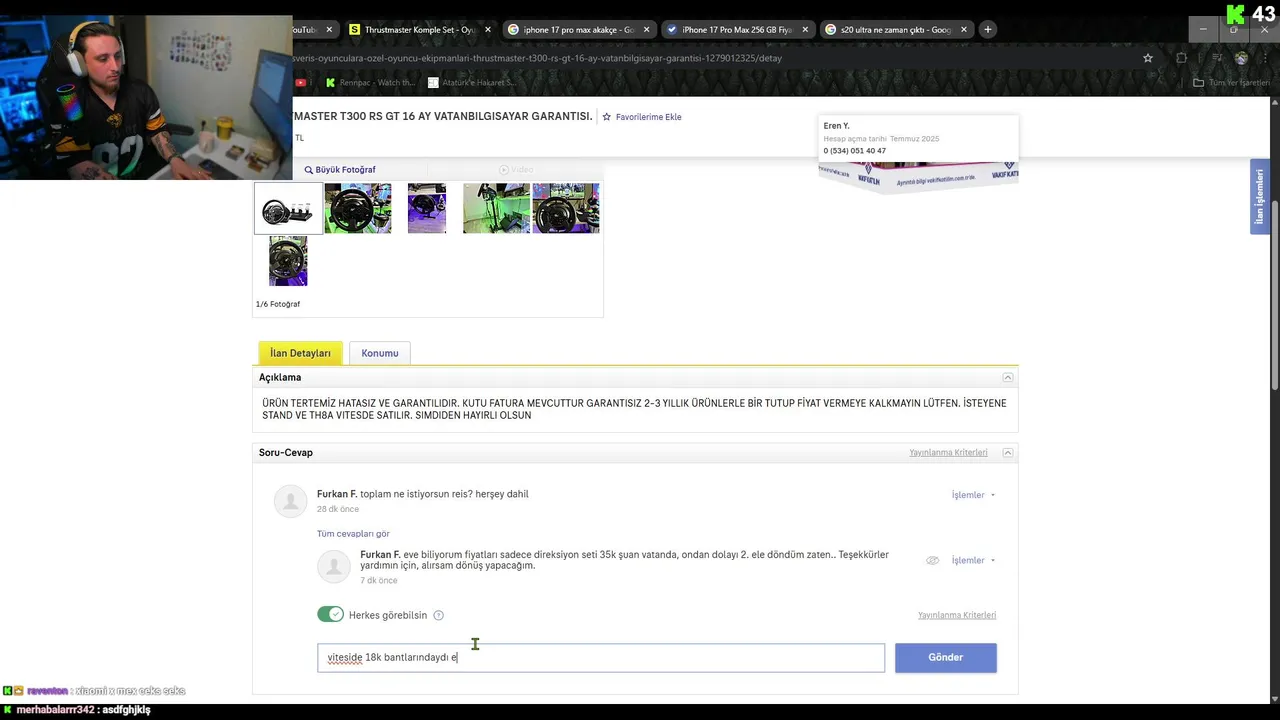Open a new browser tab with plus button
The height and width of the screenshot is (720, 1280).
(x=988, y=30)
